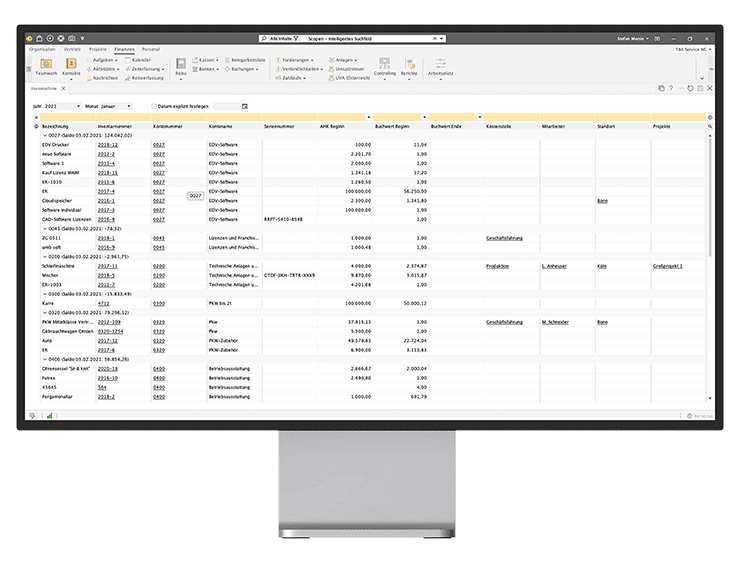Open the calendar picker beside date field
Image resolution: width=740 pixels, height=563 pixels.
pos(244,105)
